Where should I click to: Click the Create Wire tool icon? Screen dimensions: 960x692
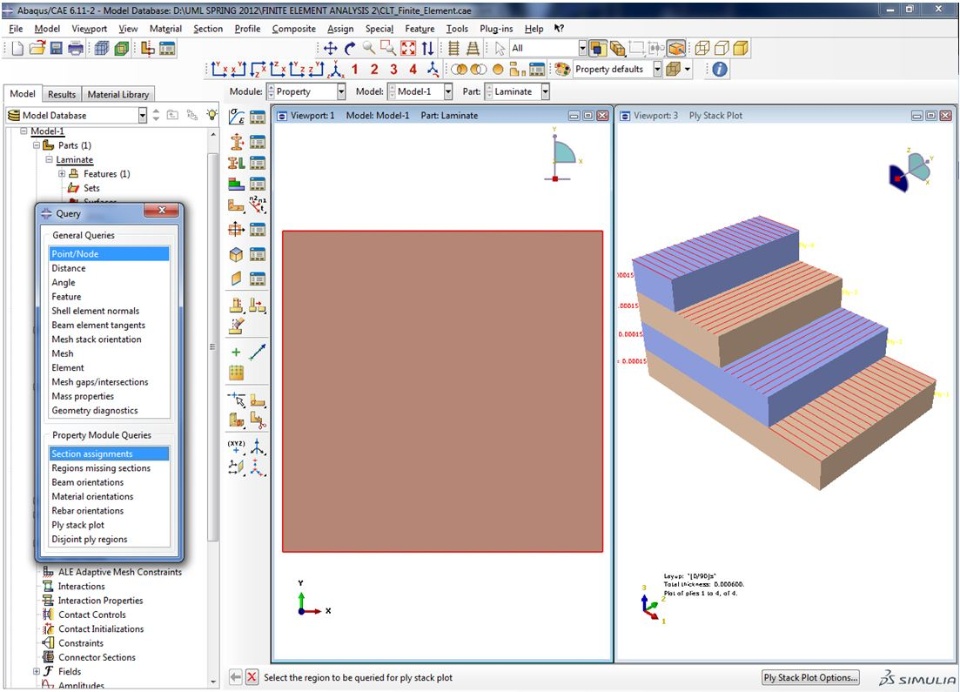(x=258, y=352)
